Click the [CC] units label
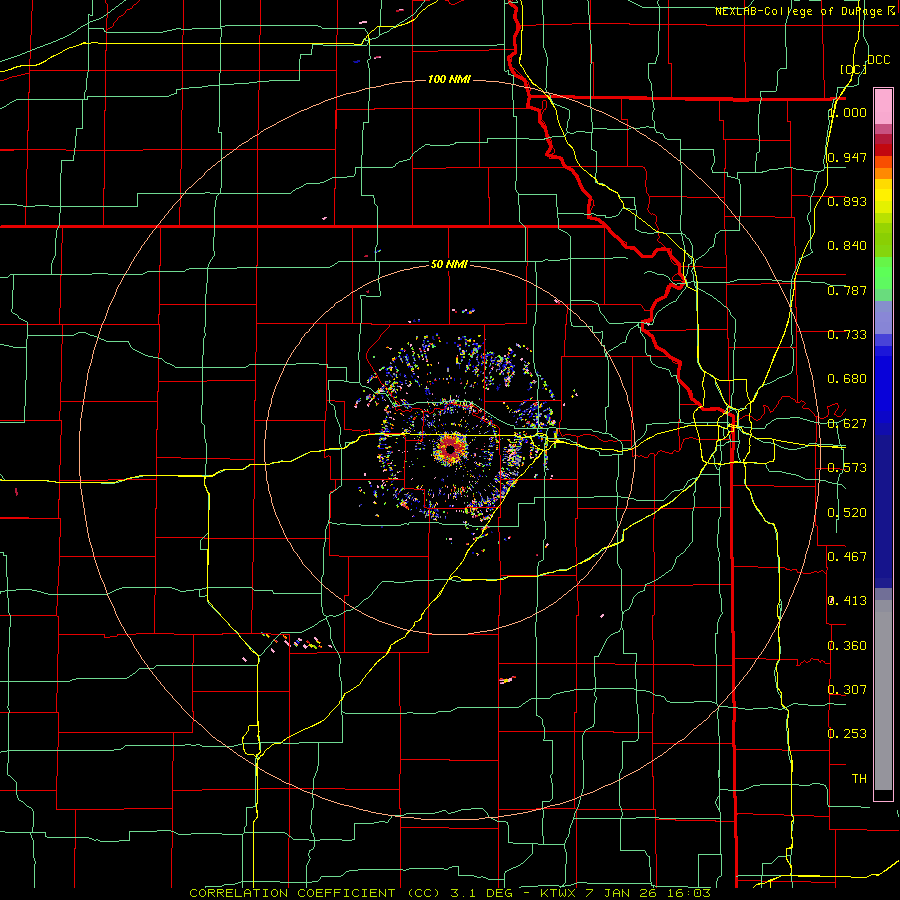The height and width of the screenshot is (900, 900). point(853,69)
